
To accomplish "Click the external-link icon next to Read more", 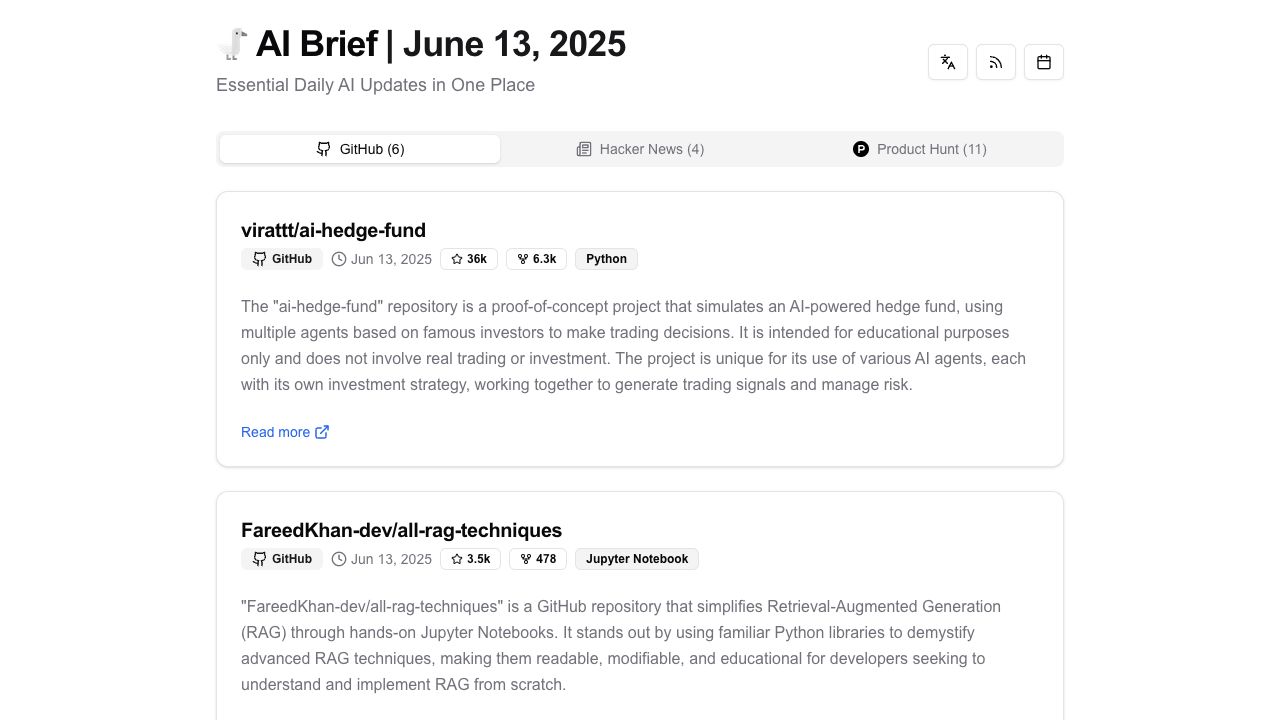I will pyautogui.click(x=321, y=431).
